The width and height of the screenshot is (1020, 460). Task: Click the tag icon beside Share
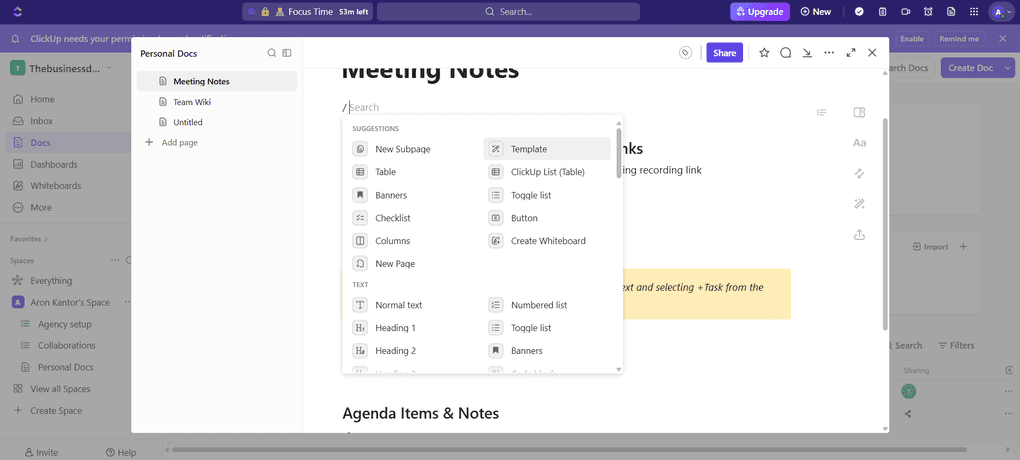coord(685,53)
